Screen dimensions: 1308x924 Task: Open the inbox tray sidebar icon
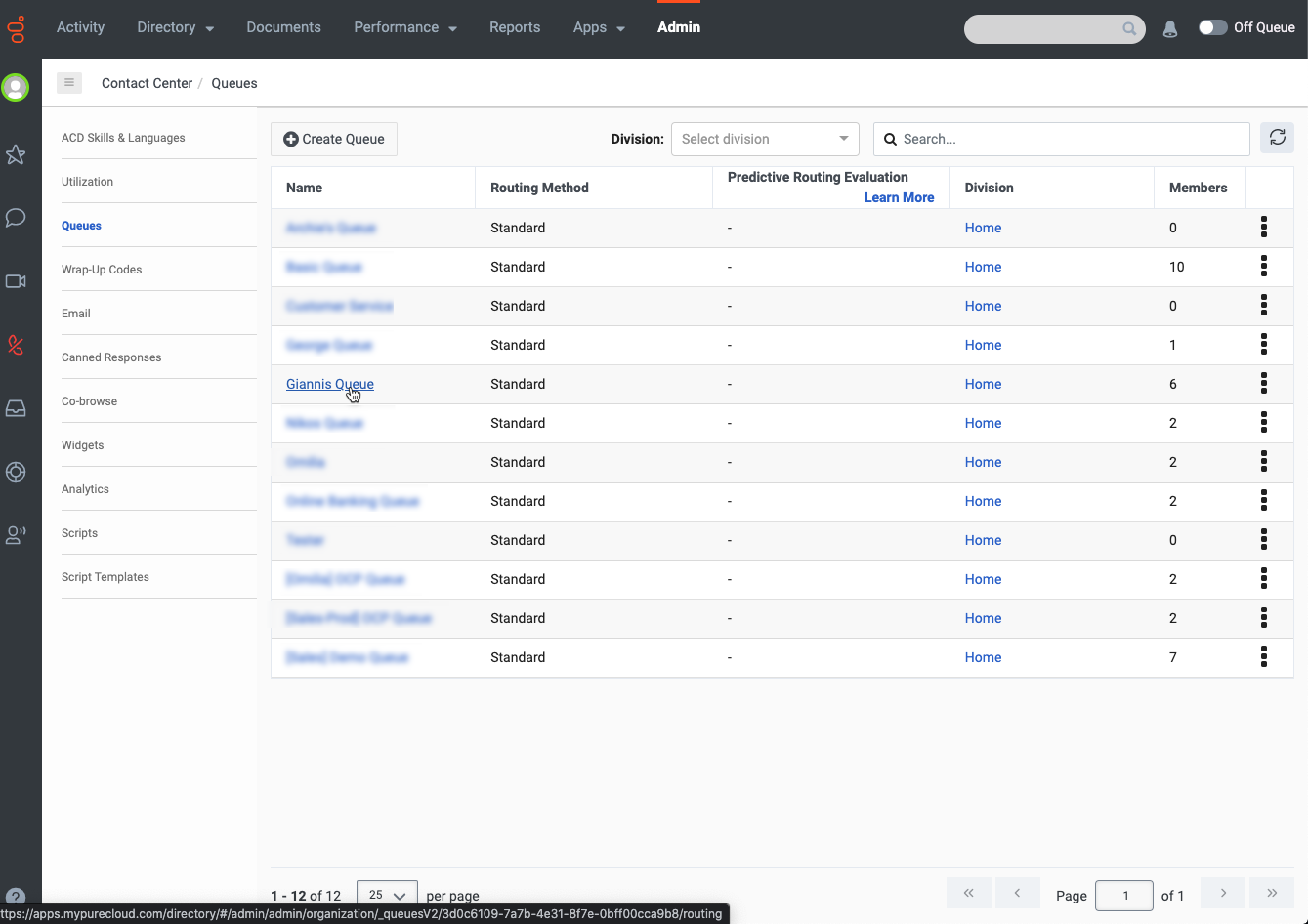coord(16,408)
